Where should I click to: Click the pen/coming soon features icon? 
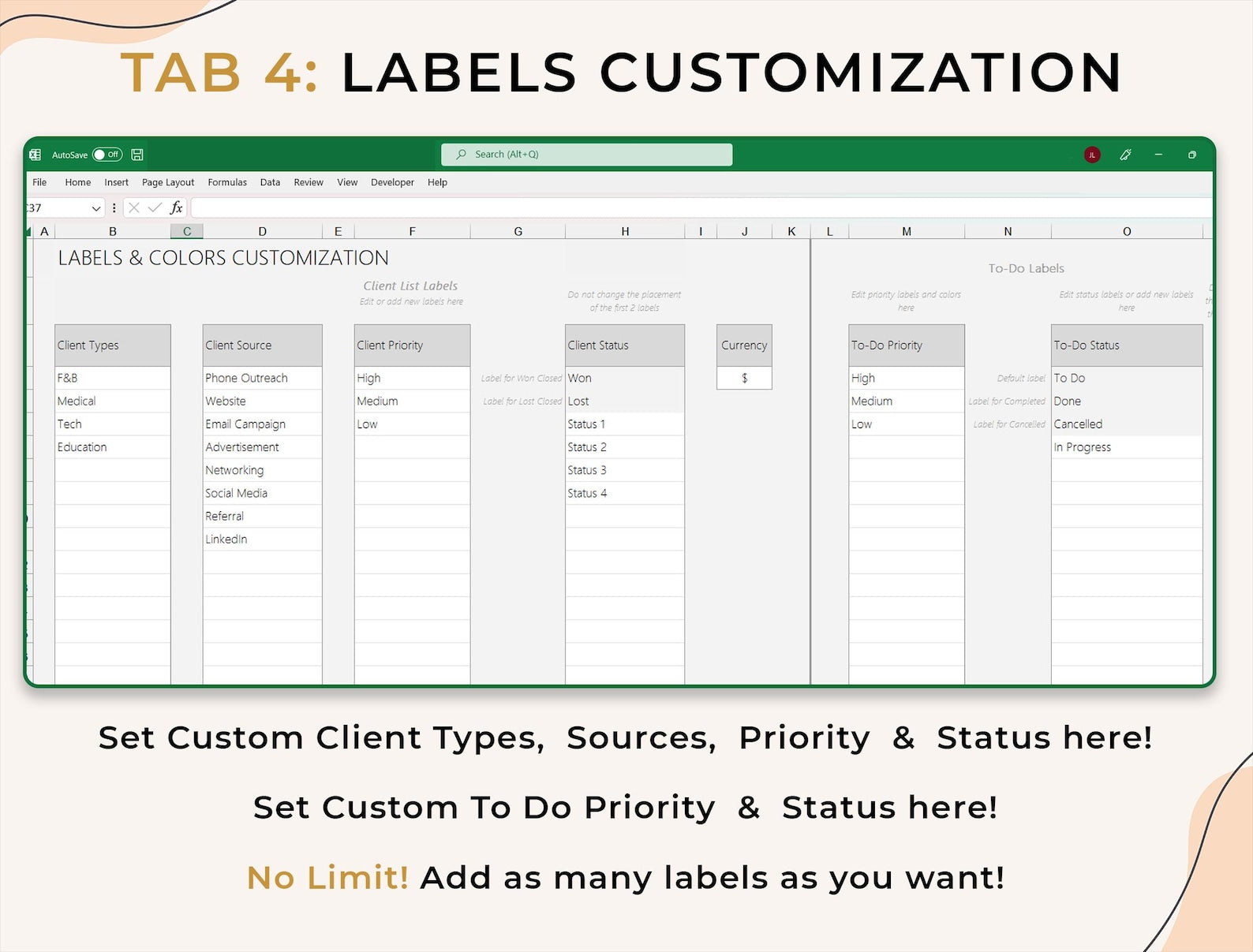(x=1125, y=155)
